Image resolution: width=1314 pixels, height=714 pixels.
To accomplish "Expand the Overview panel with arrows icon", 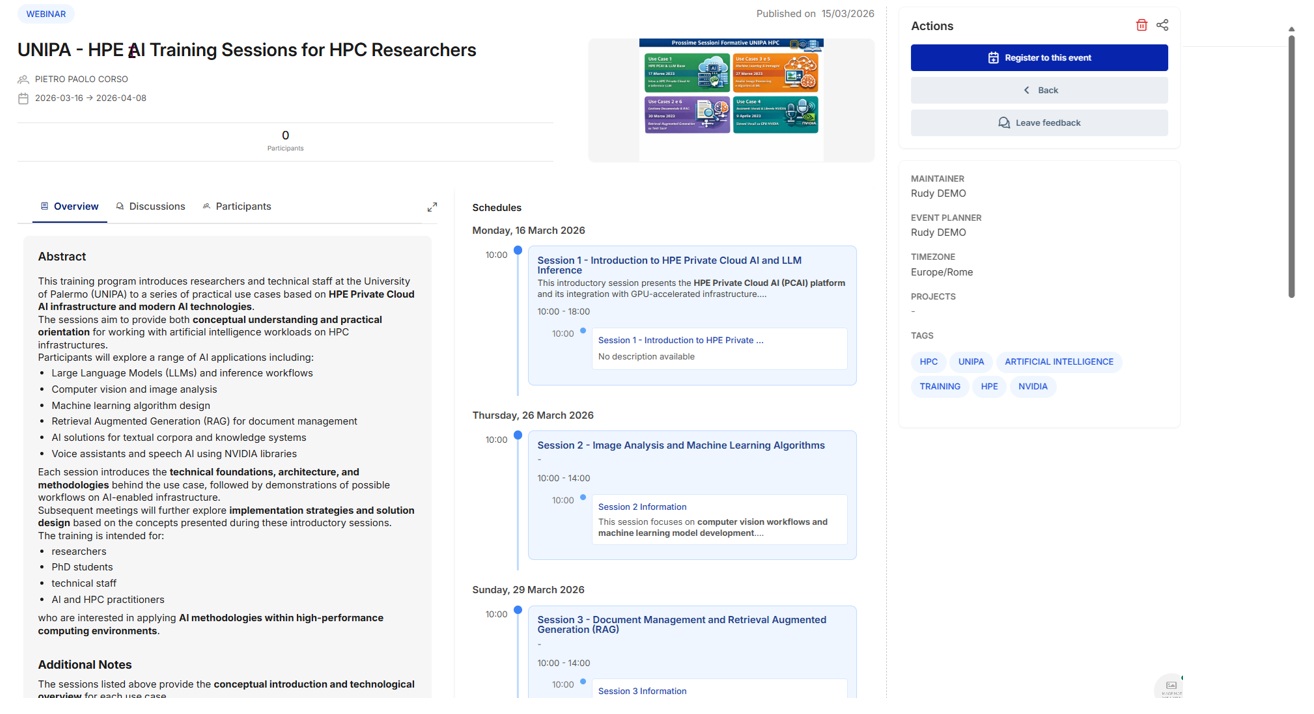I will click(432, 207).
